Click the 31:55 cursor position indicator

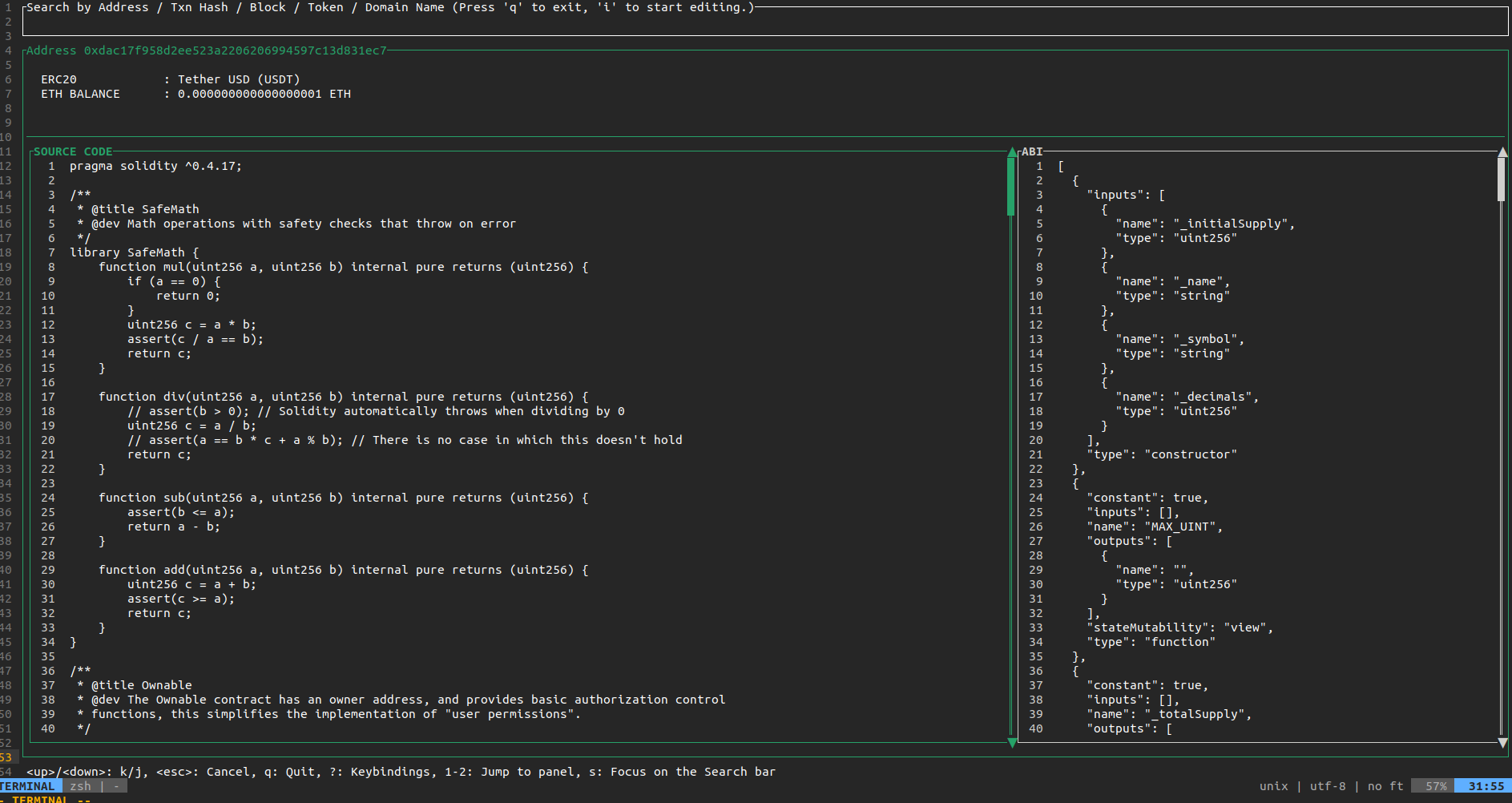1483,786
